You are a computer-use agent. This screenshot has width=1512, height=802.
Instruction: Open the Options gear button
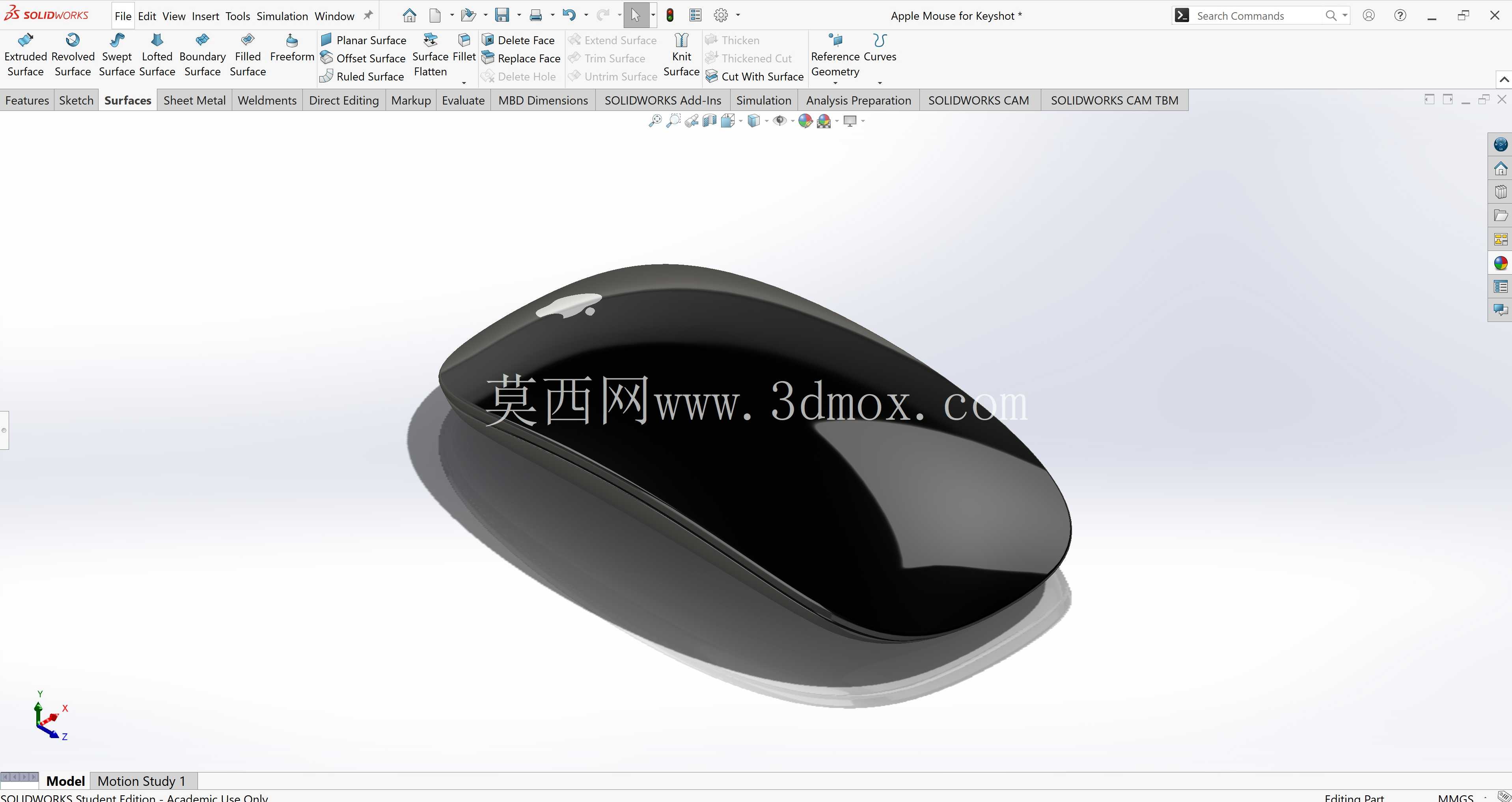click(721, 15)
